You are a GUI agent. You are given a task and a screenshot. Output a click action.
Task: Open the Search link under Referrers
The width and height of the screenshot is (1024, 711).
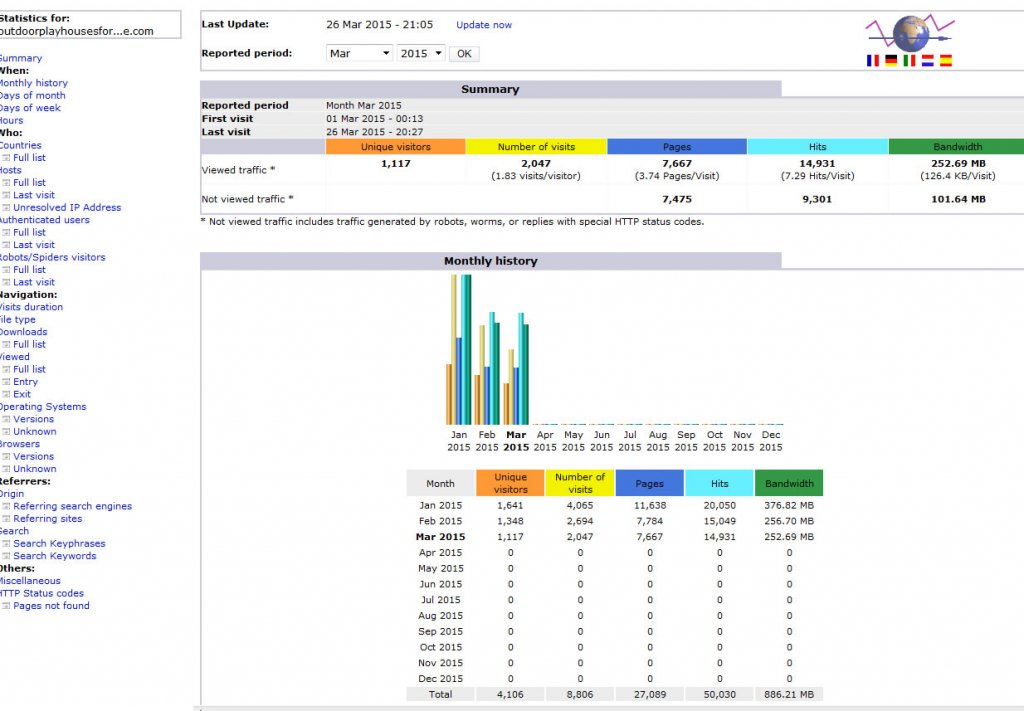(14, 531)
